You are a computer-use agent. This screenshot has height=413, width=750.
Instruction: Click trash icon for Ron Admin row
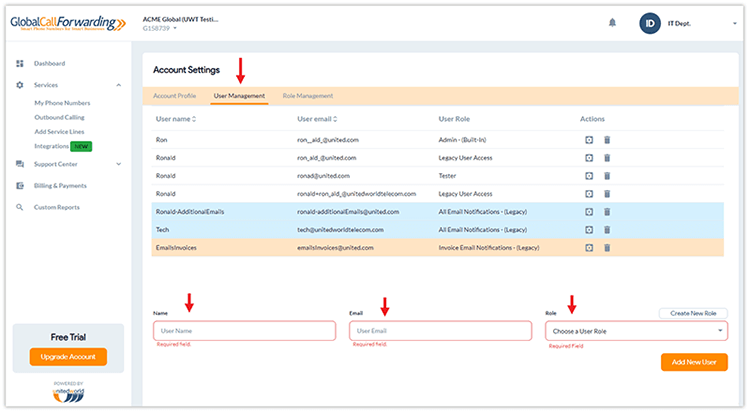click(x=607, y=140)
